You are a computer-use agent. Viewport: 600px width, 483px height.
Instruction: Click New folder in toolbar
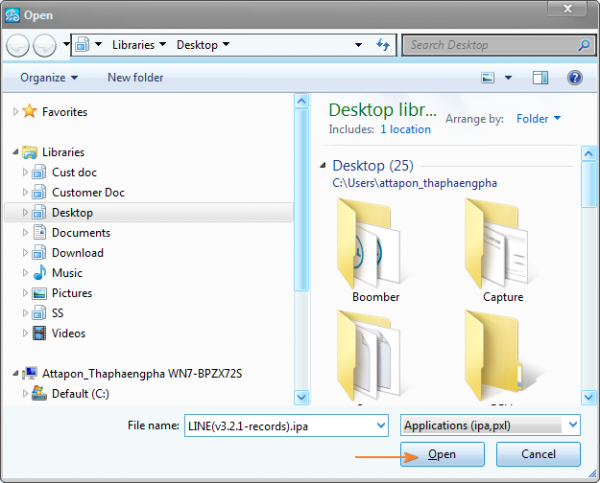point(135,77)
